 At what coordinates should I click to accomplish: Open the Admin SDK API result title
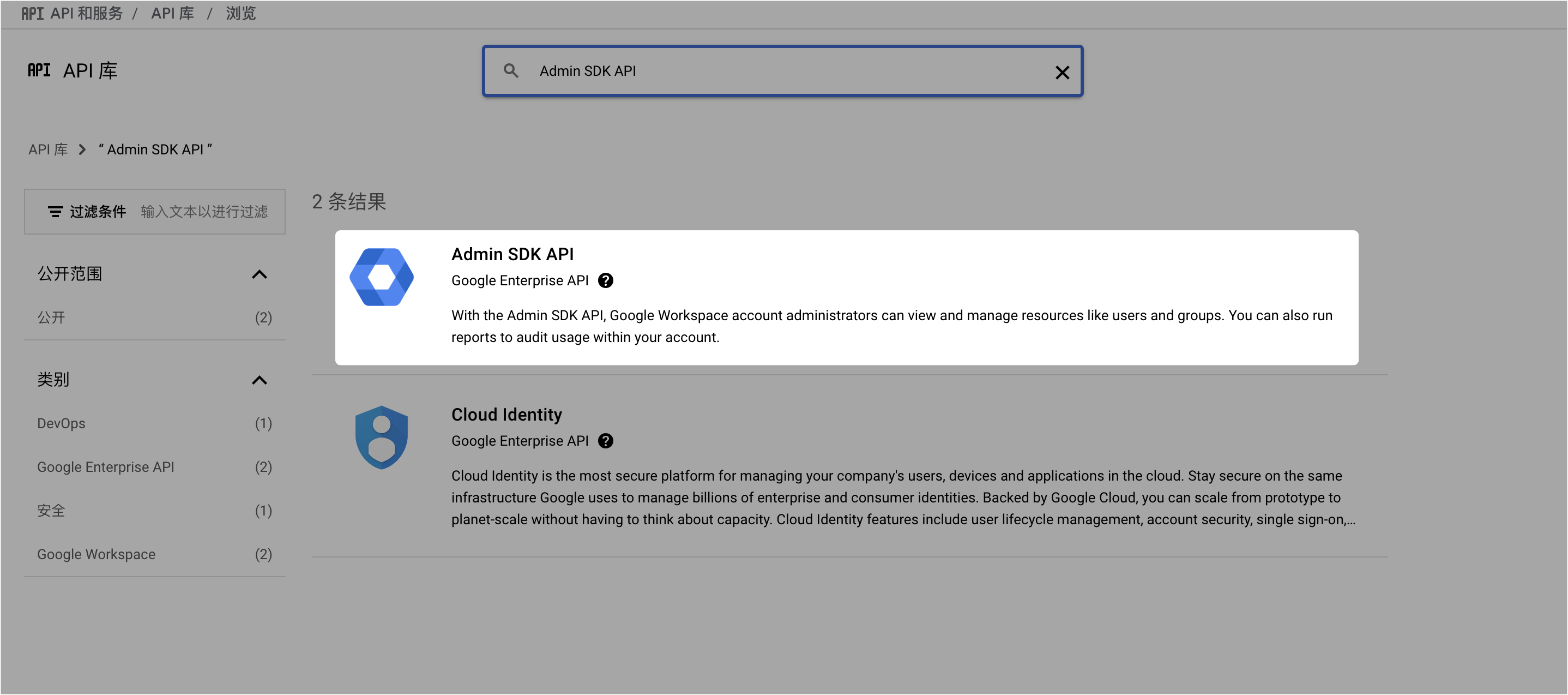pos(512,254)
